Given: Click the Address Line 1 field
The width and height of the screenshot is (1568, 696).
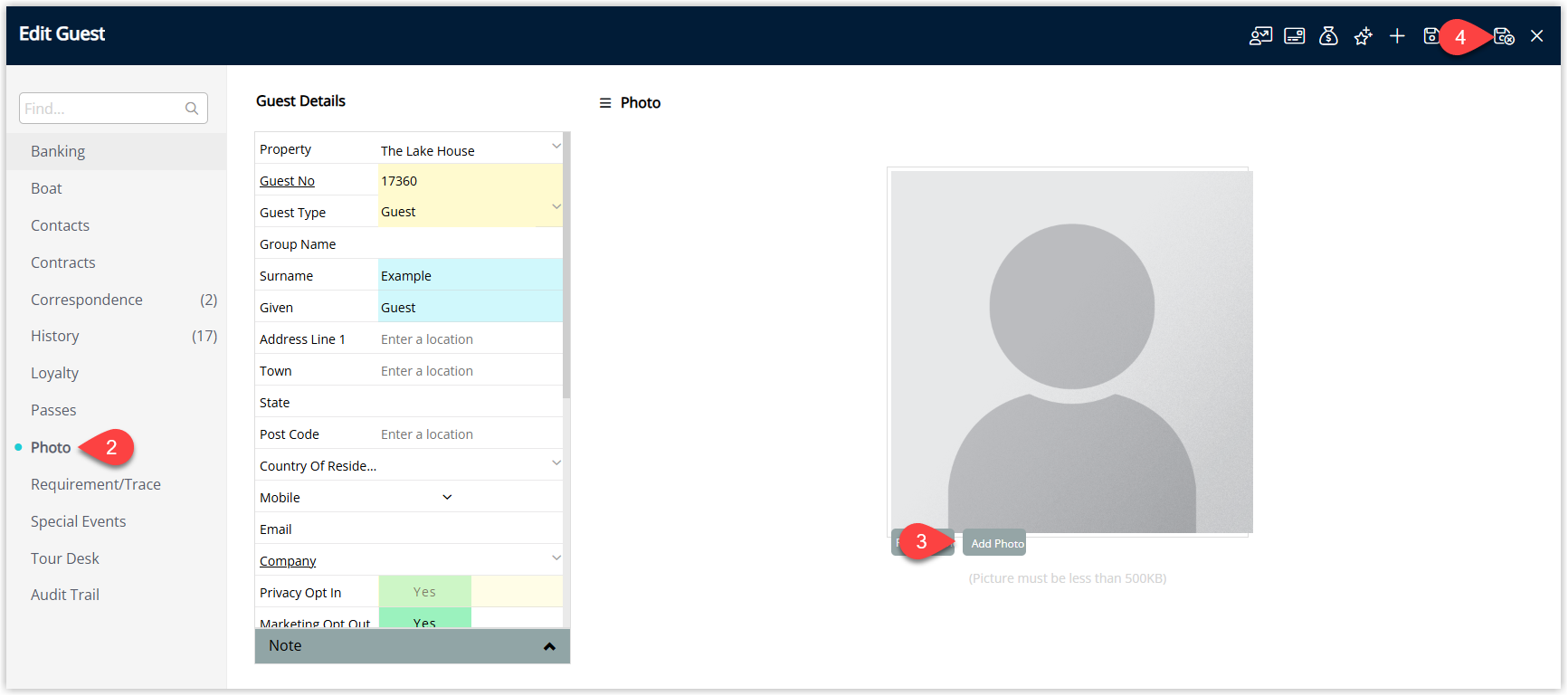Looking at the screenshot, I should [470, 338].
